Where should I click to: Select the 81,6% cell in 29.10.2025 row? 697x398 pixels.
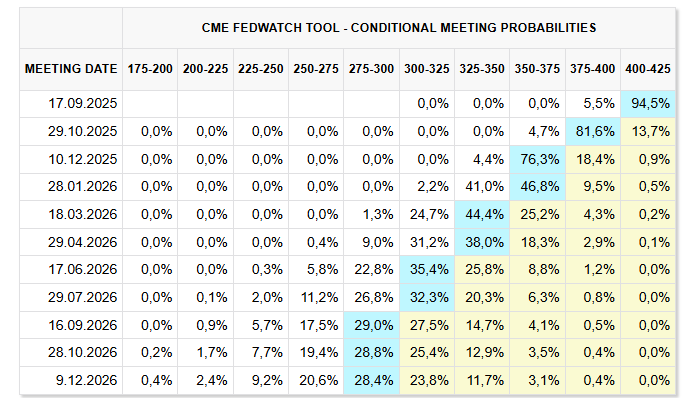click(593, 132)
